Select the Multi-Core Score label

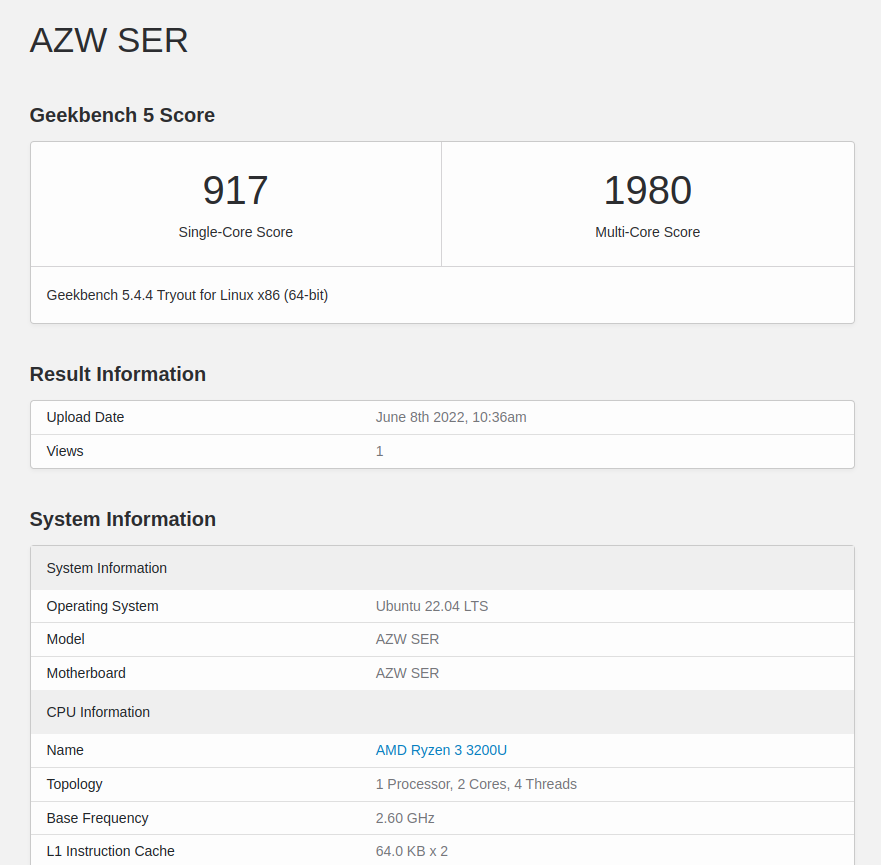pyautogui.click(x=647, y=232)
